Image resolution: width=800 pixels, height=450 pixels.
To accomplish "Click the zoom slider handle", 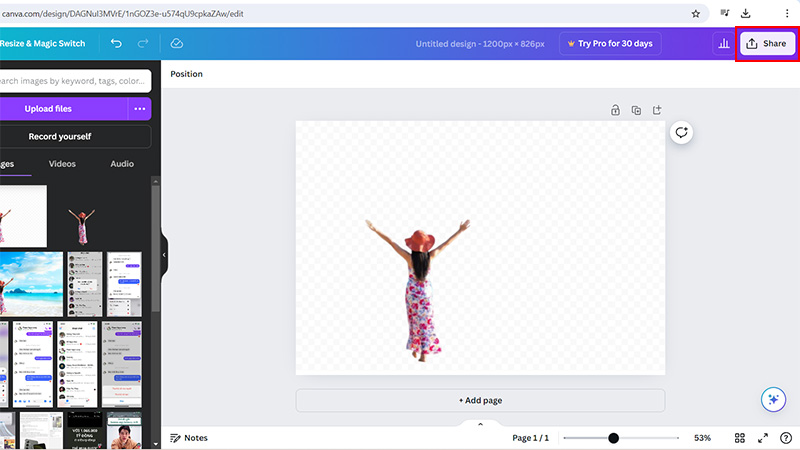I will coord(613,438).
